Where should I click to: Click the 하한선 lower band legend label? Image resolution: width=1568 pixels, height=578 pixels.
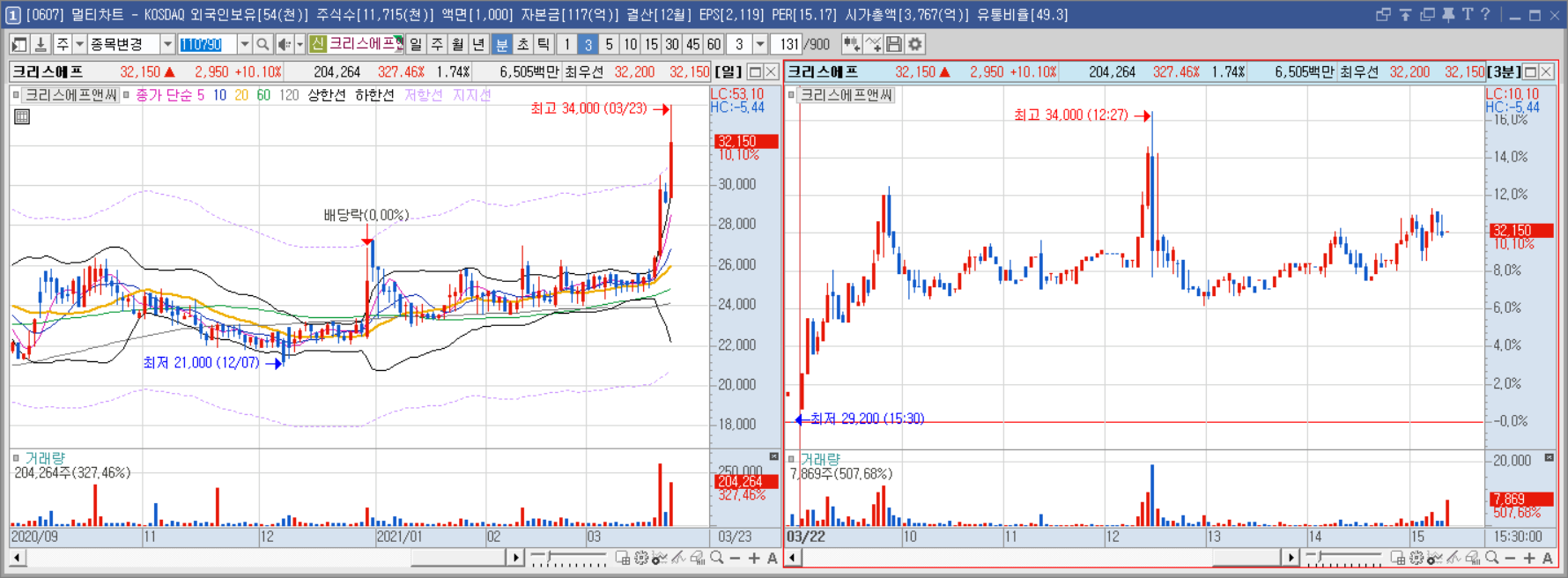[x=374, y=95]
